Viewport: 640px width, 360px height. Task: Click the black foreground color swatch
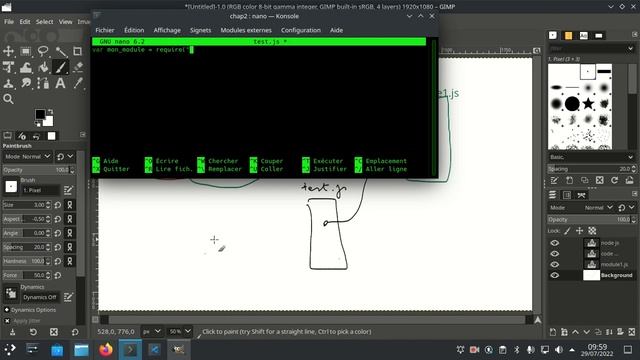pyautogui.click(x=40, y=114)
